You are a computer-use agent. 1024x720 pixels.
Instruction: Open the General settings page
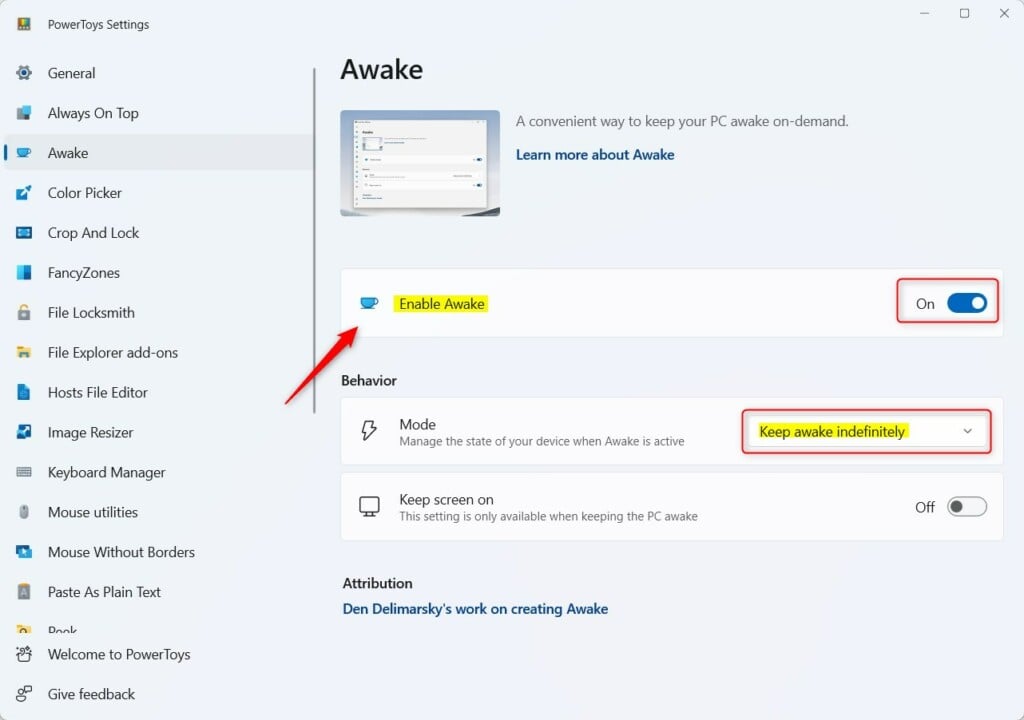pos(159,73)
